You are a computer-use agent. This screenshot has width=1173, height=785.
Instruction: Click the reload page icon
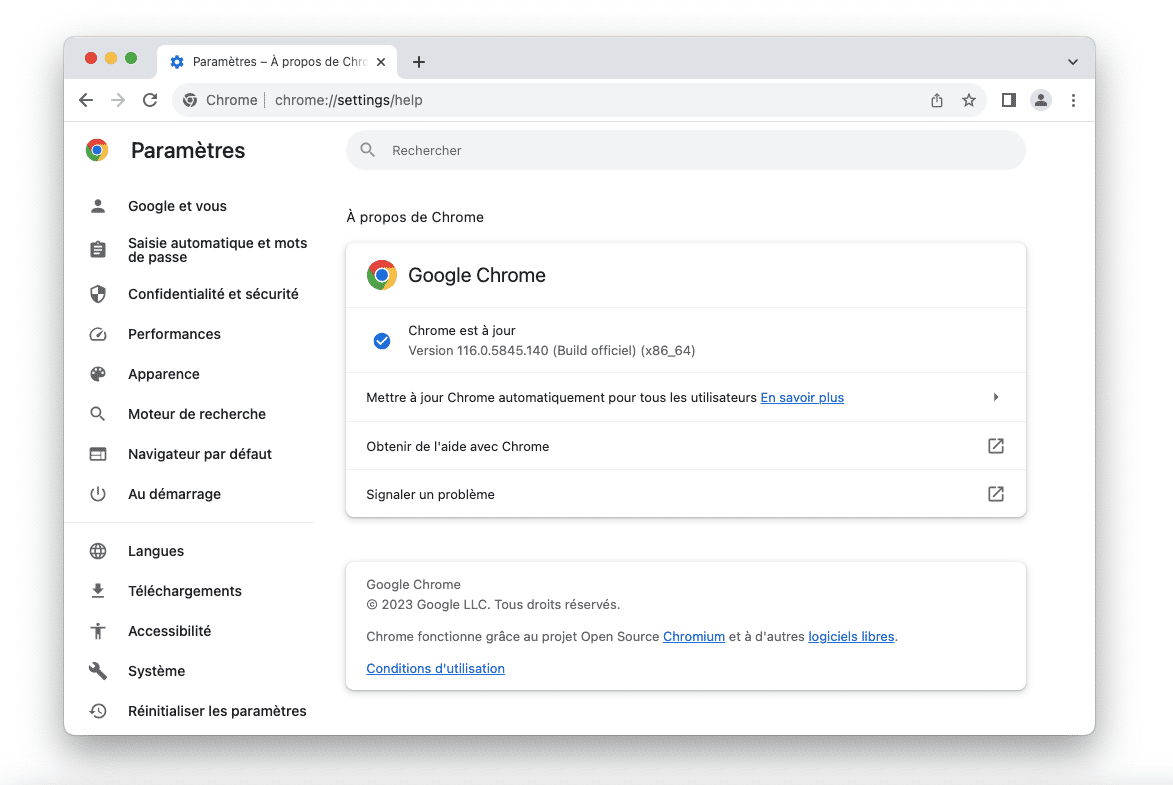150,100
